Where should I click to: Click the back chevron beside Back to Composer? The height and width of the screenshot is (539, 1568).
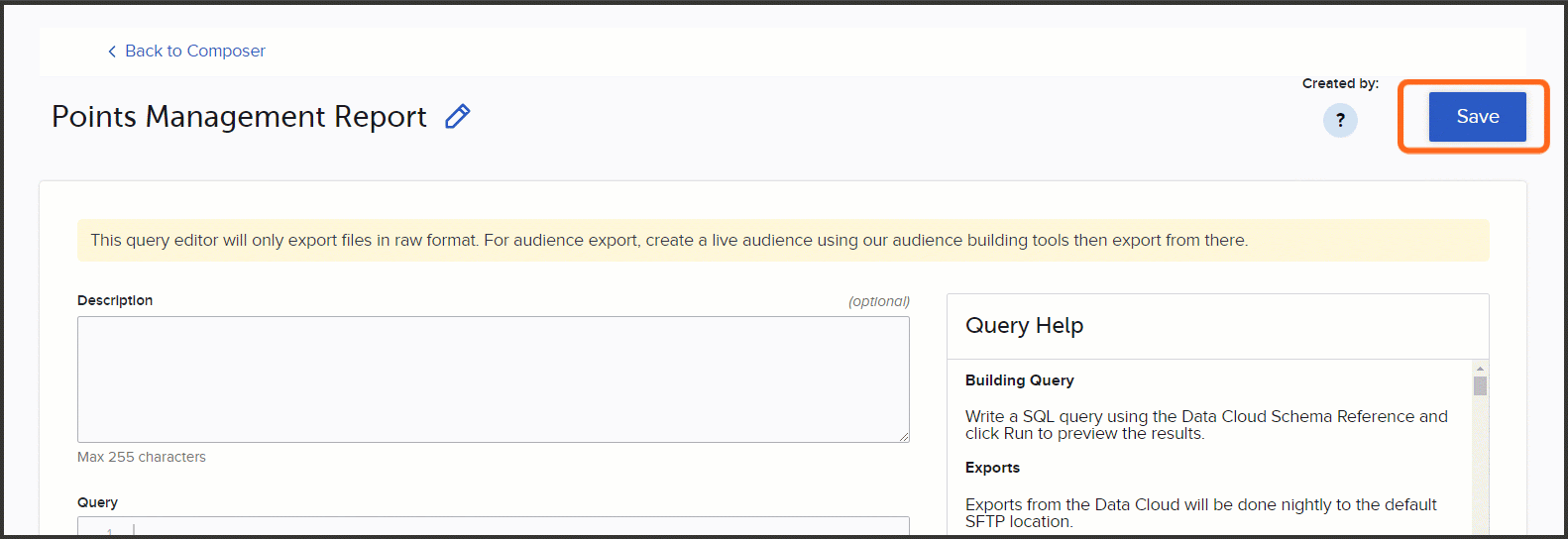(112, 52)
